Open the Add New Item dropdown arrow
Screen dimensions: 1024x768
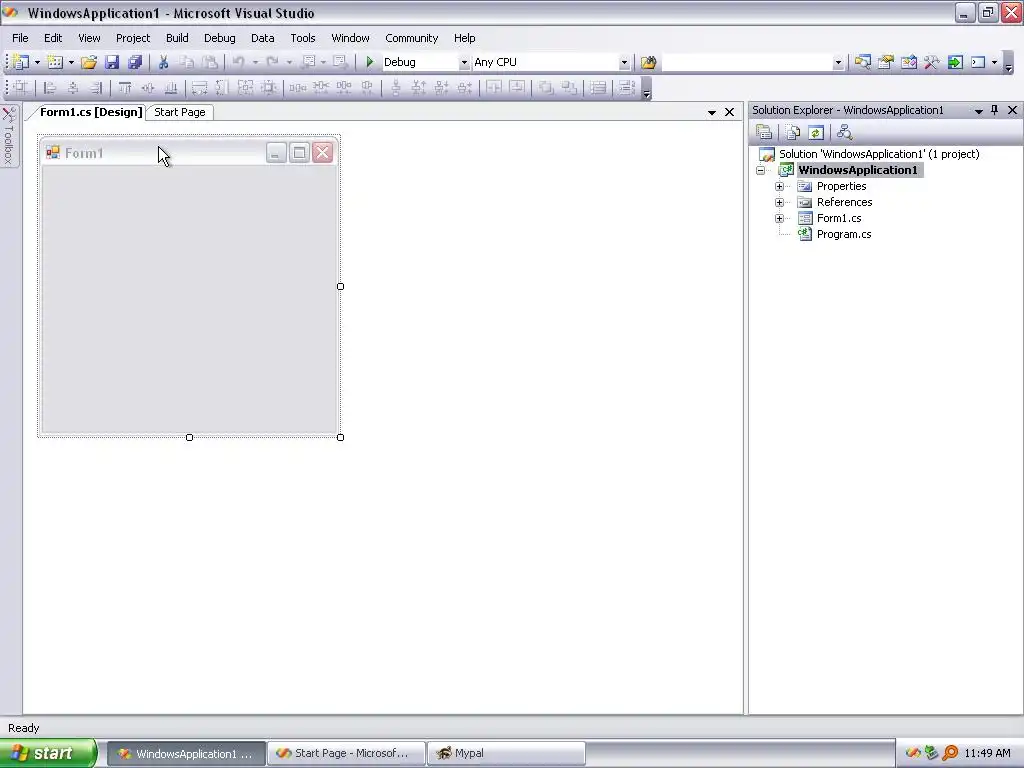click(71, 63)
